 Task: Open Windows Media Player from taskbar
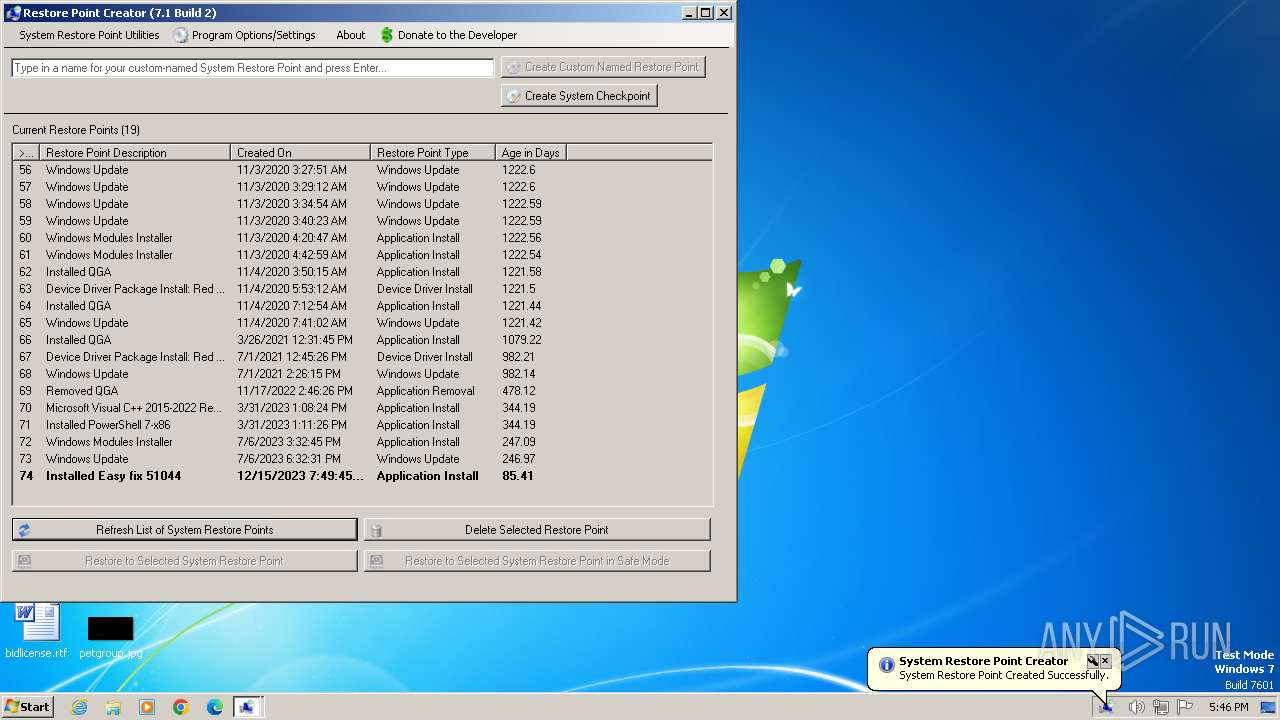[147, 707]
